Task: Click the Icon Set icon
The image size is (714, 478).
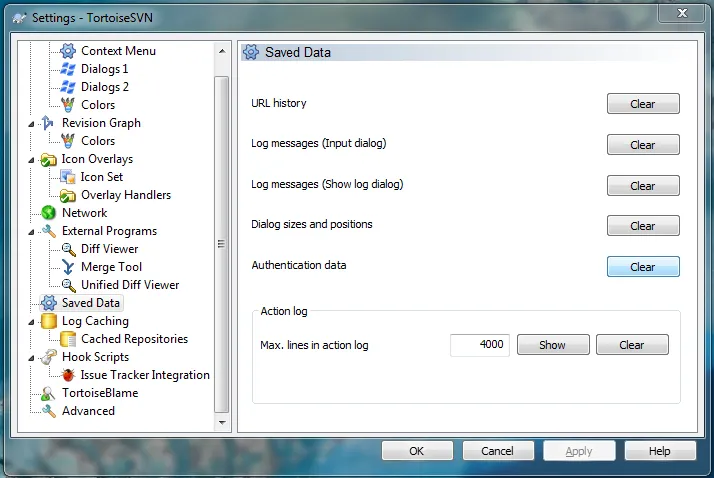Action: pos(68,177)
